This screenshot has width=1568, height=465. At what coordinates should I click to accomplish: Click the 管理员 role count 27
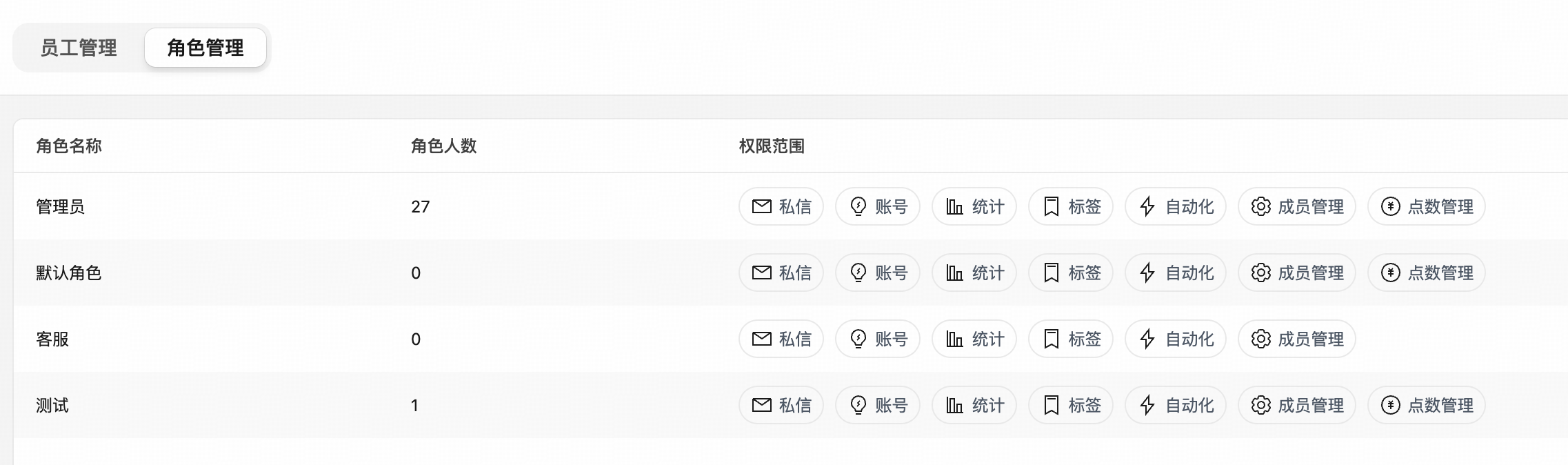[420, 207]
